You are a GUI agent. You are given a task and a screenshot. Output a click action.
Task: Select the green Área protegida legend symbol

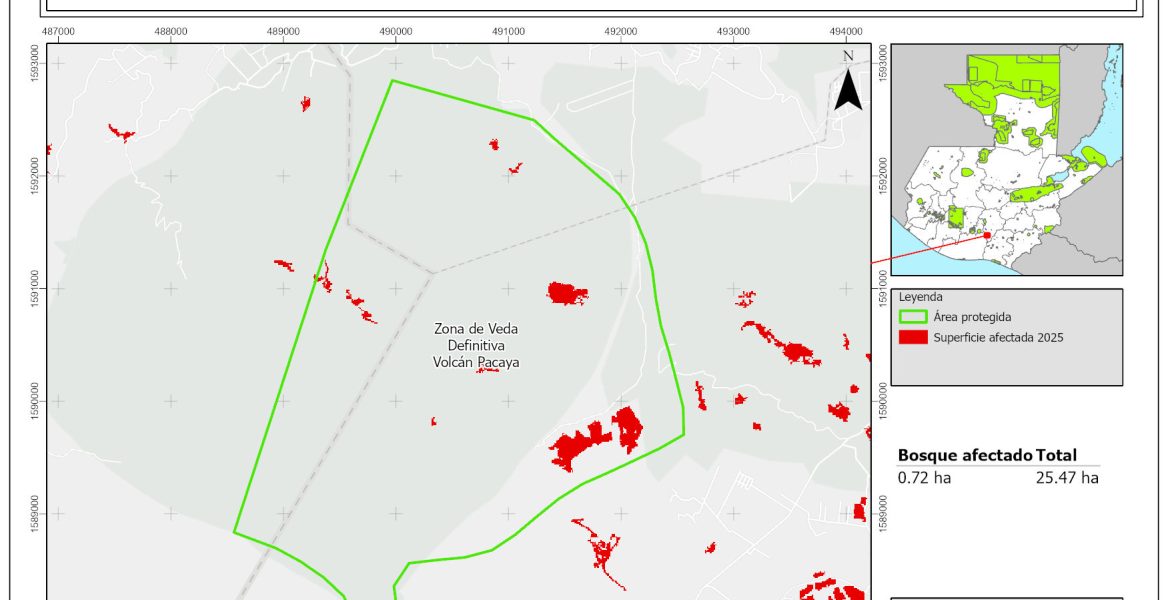912,317
